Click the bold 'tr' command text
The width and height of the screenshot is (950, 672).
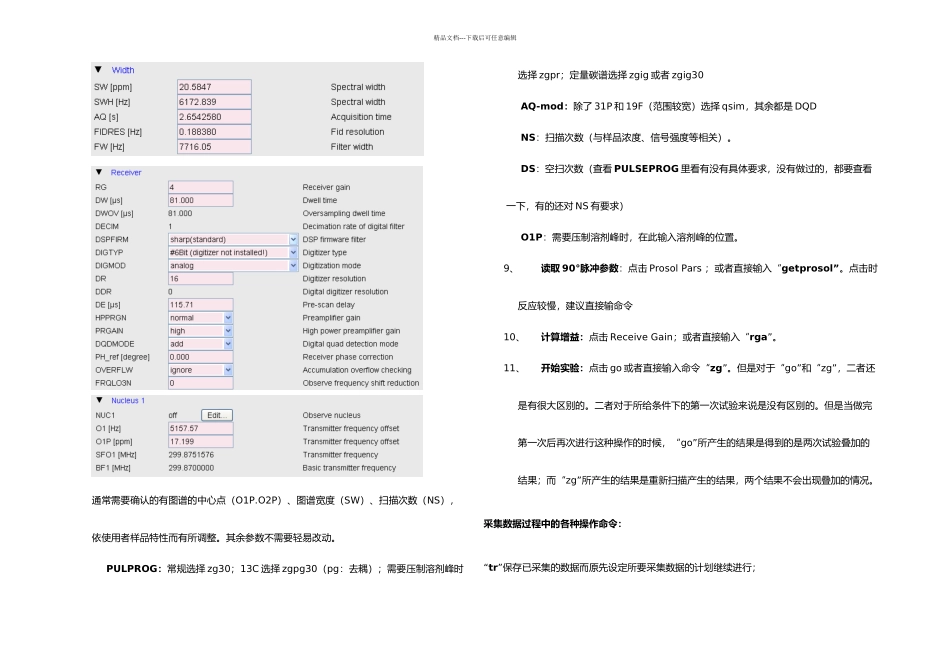pos(493,568)
